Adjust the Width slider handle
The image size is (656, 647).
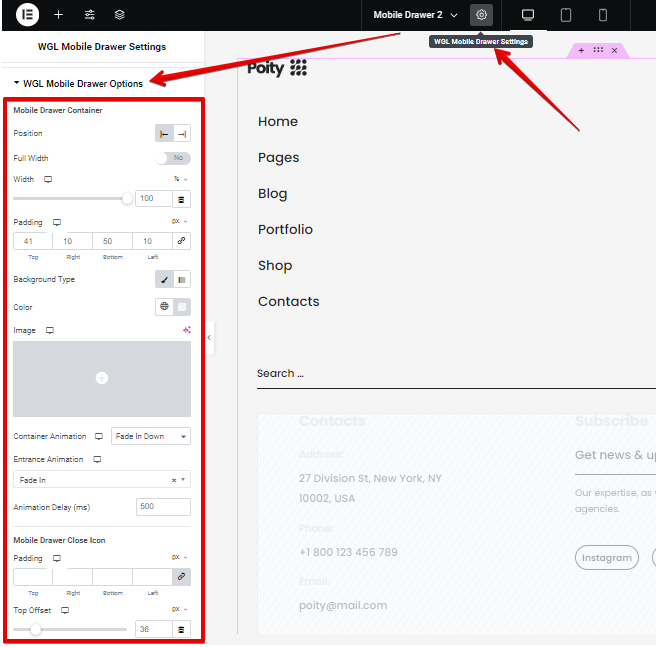click(127, 198)
